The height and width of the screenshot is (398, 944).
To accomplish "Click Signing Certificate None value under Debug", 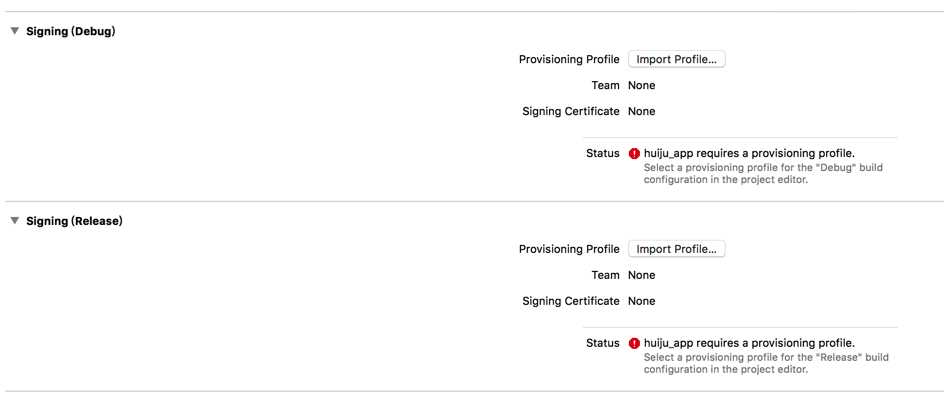I will pos(642,111).
